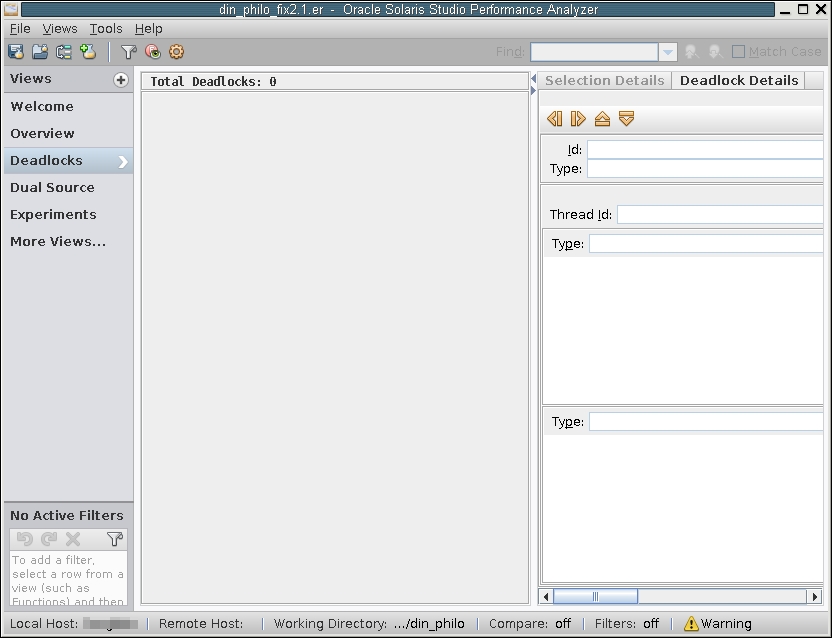Click the Warning status icon
Screen dimensions: 832x638
coord(691,623)
